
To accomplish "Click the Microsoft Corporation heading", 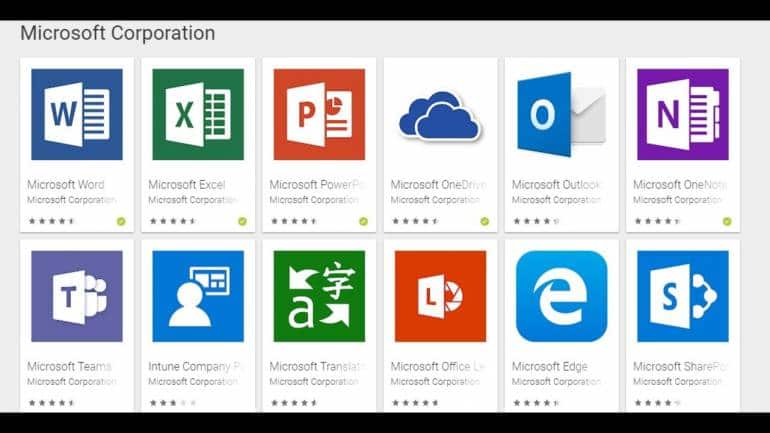I will pyautogui.click(x=118, y=33).
